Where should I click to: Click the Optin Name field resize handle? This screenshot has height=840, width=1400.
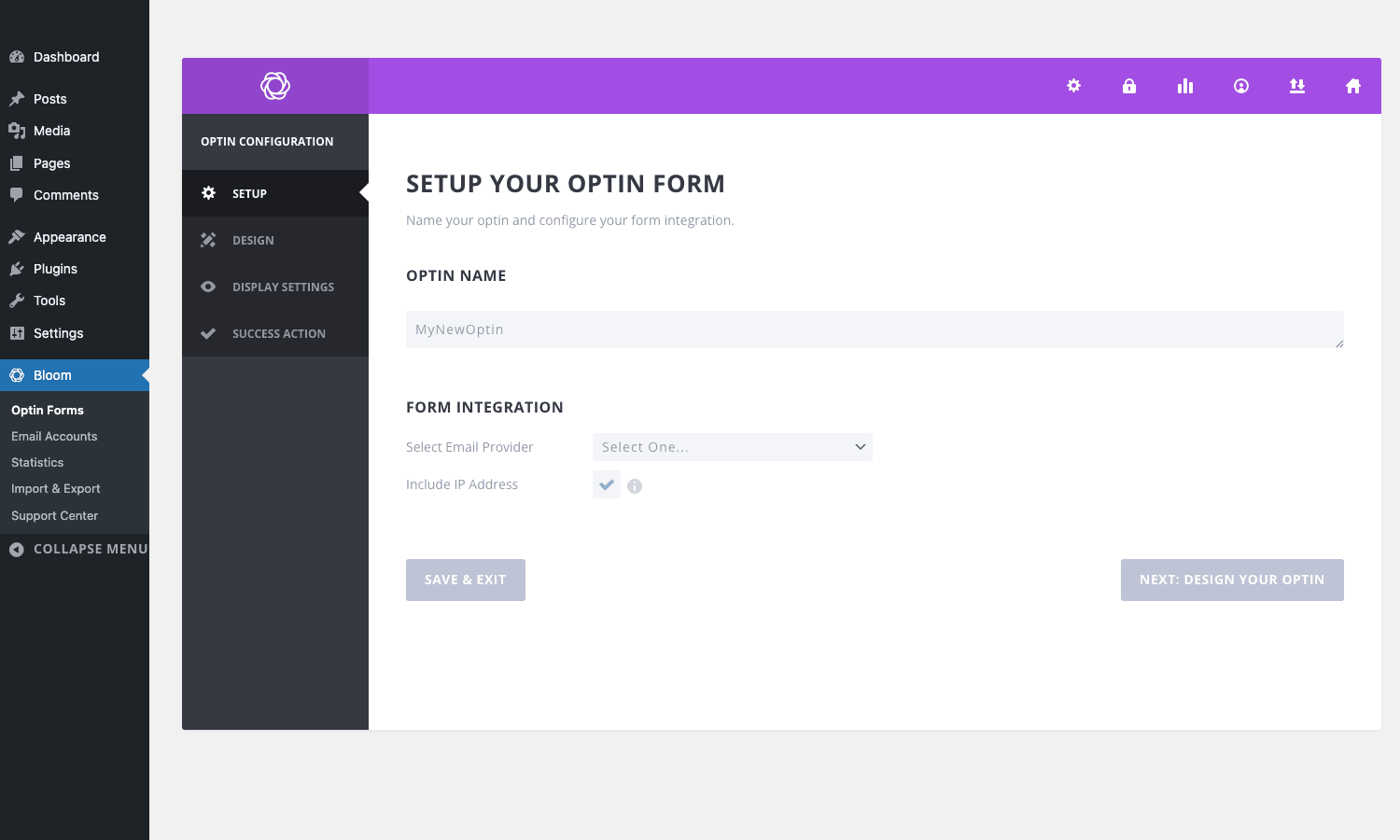pos(1339,343)
